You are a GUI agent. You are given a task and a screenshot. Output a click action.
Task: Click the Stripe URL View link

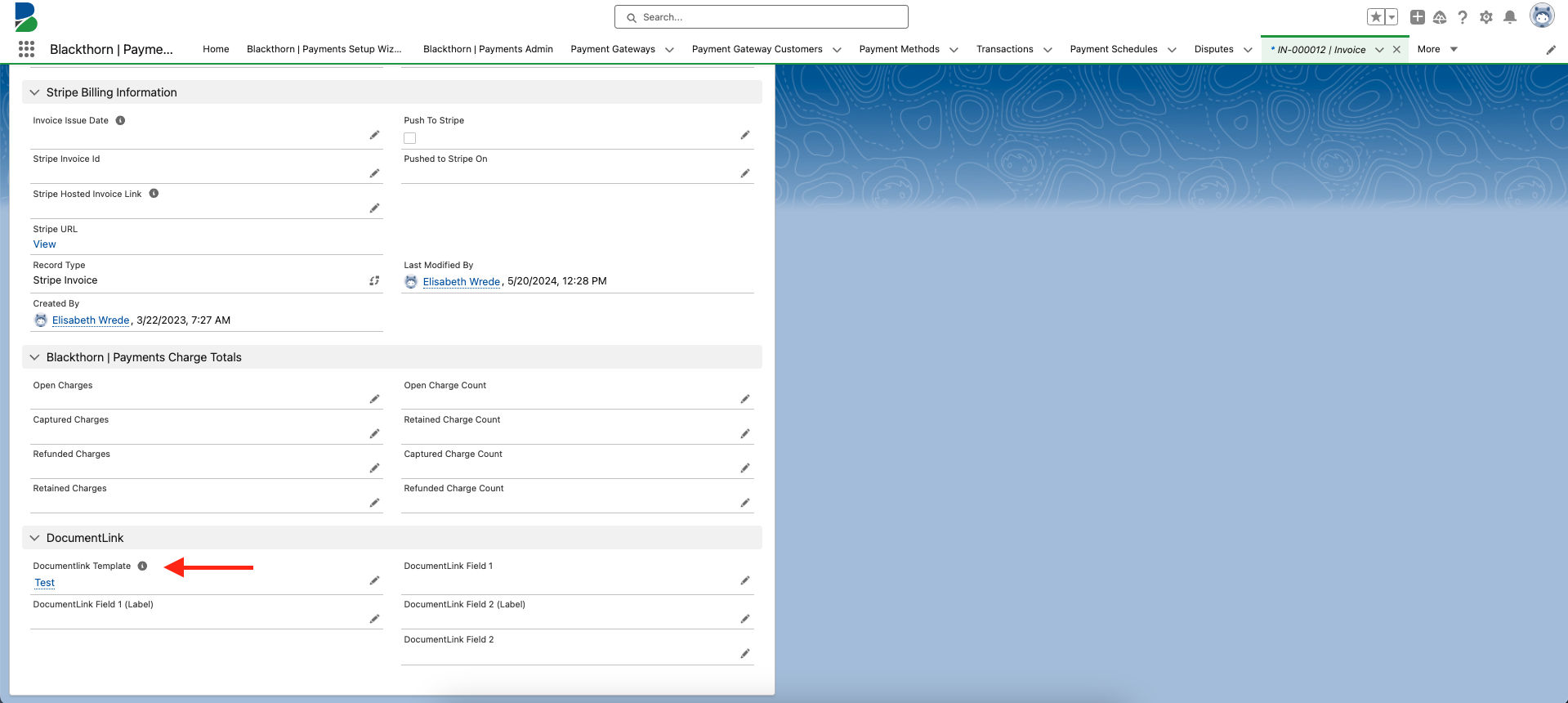point(45,244)
